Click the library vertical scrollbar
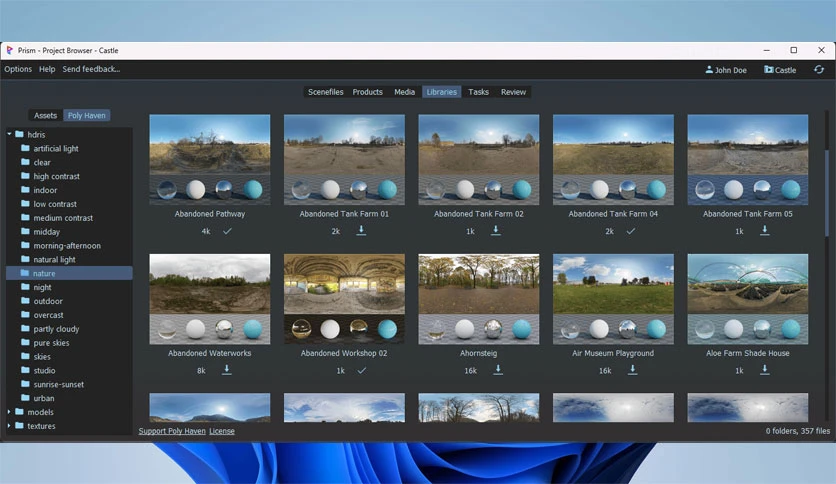 tap(827, 192)
